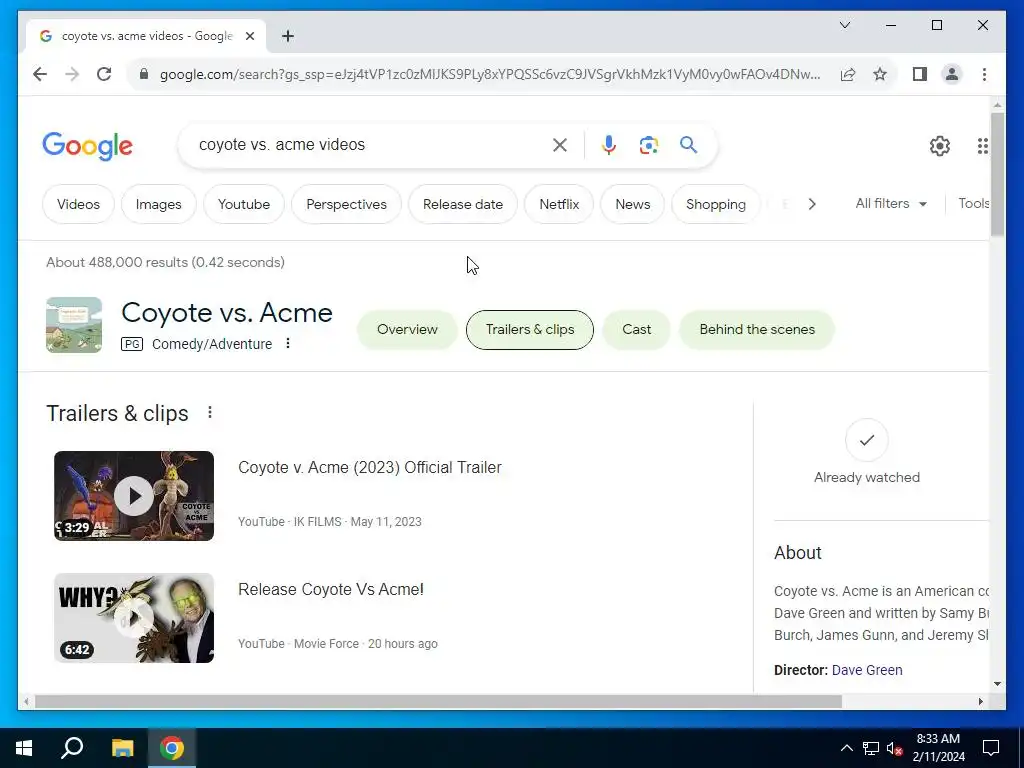1024x768 pixels.
Task: Open the notification center icon
Action: 991,748
